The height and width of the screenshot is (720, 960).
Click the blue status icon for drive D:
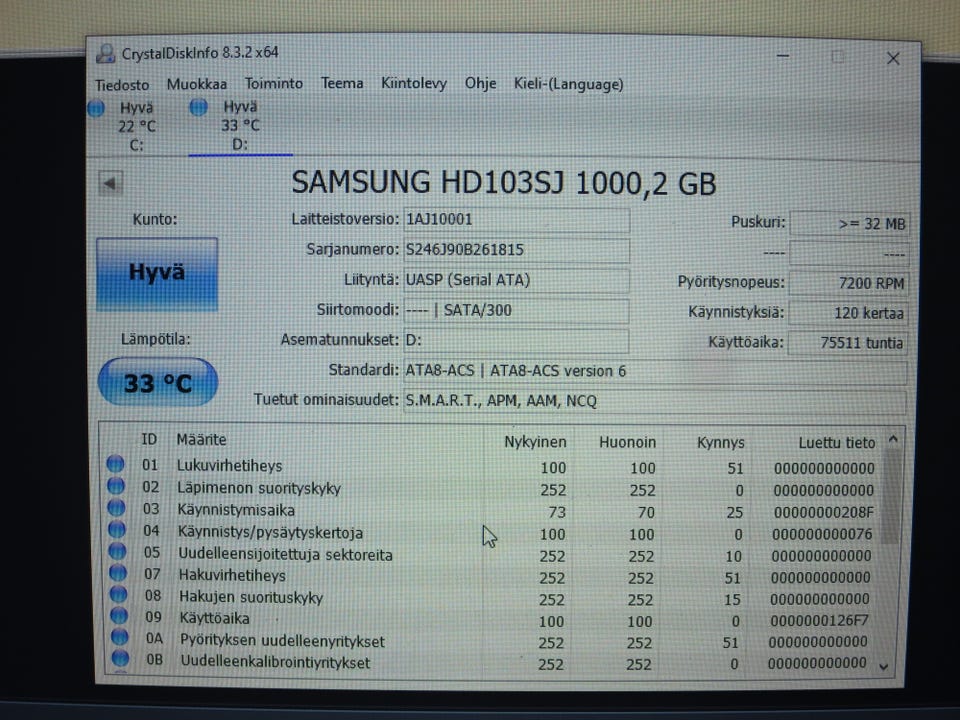pyautogui.click(x=198, y=107)
